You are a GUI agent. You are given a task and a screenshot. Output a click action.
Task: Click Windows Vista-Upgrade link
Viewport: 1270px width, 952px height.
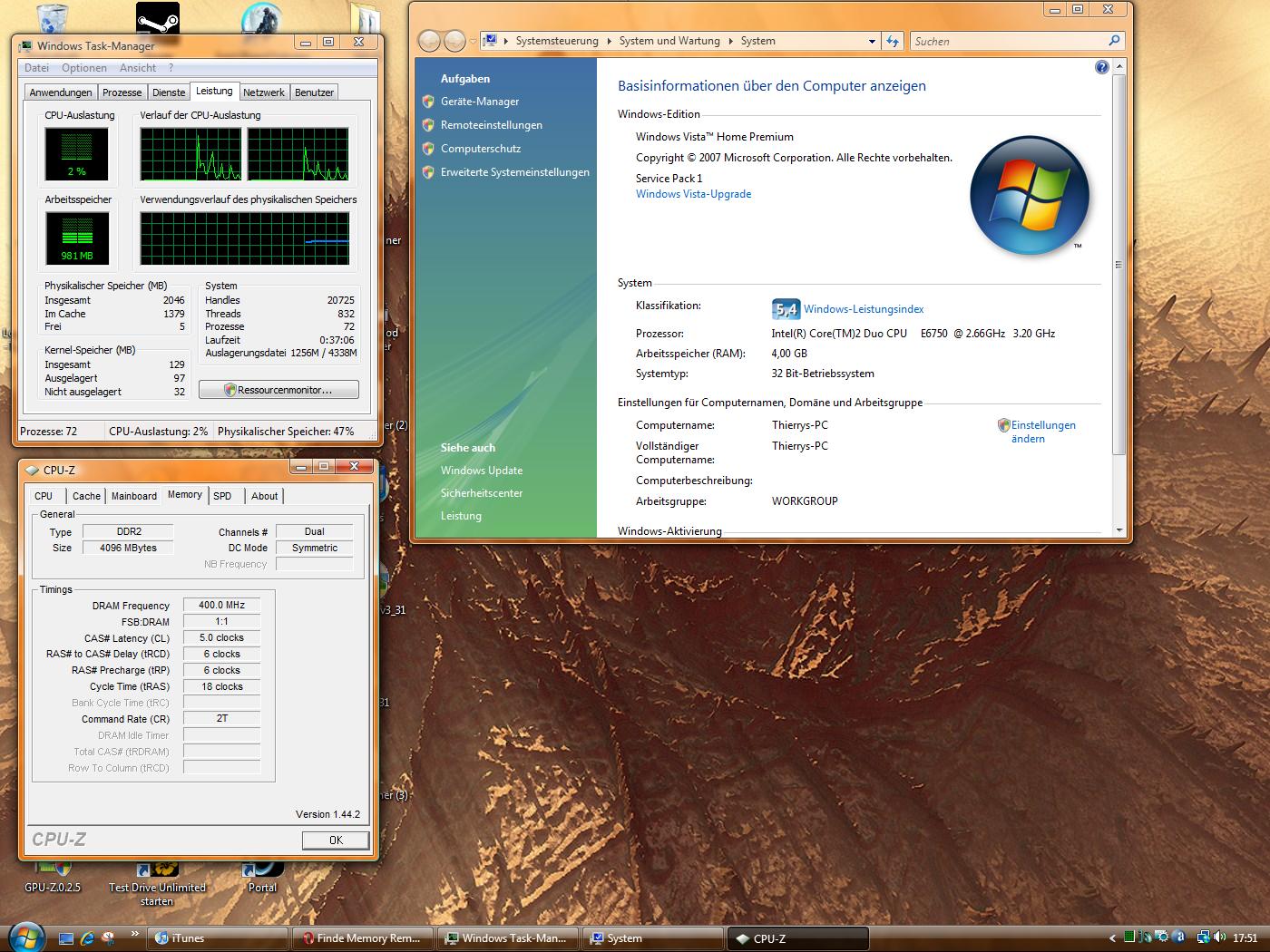click(x=693, y=194)
